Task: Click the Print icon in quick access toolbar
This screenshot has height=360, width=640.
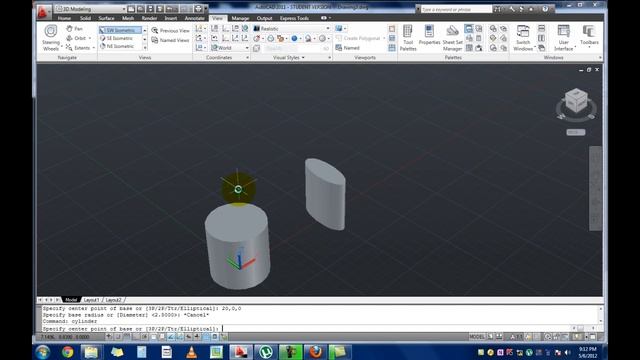Action: click(x=198, y=9)
